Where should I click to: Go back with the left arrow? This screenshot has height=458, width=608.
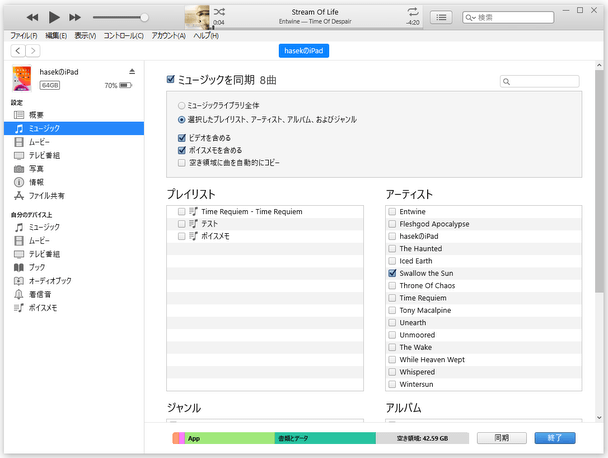18,51
